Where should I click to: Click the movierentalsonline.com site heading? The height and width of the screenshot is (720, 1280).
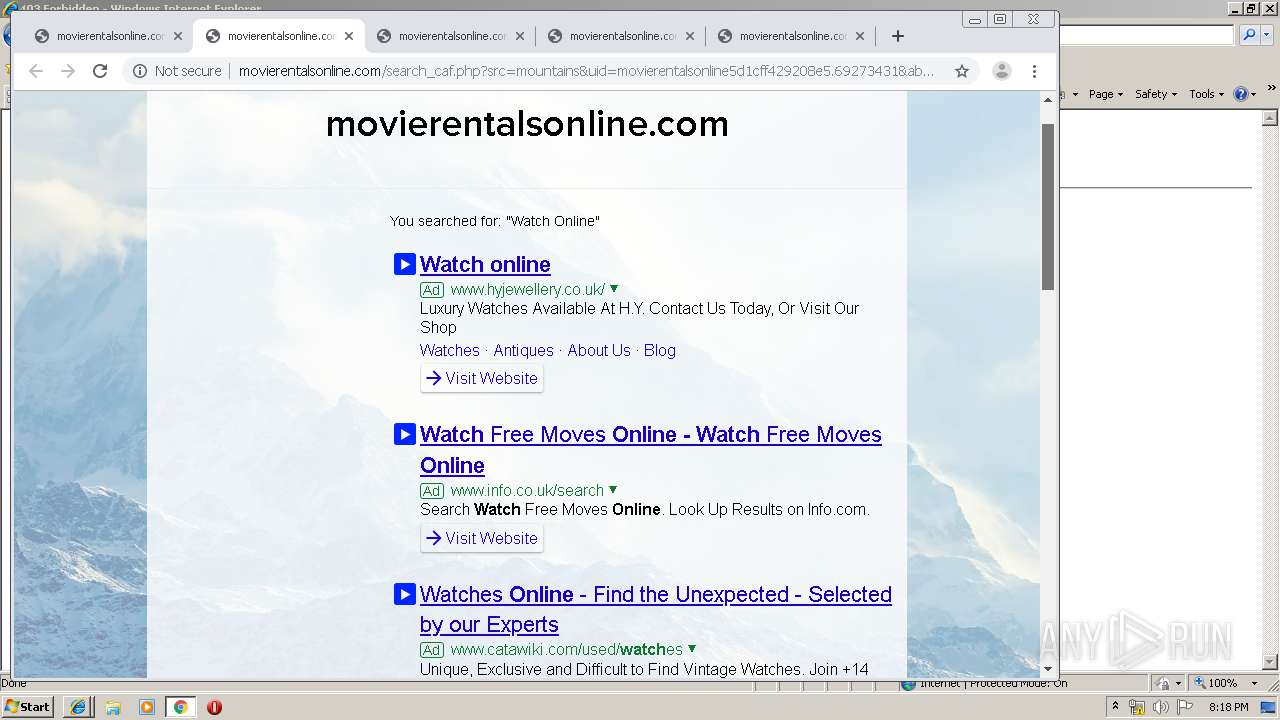[x=527, y=124]
